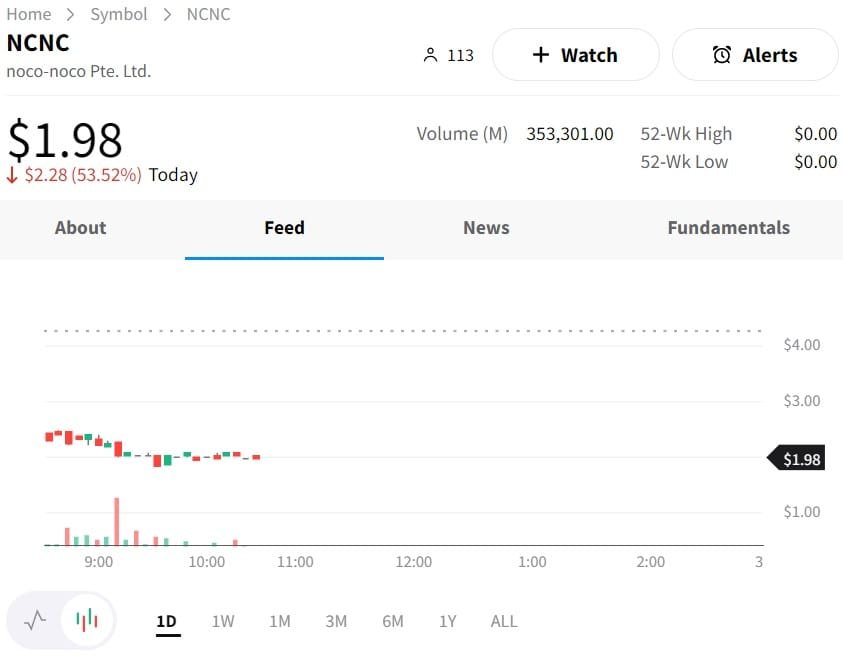Viewport: 843px width, 656px height.
Task: Select the 1D time range
Action: (x=166, y=621)
